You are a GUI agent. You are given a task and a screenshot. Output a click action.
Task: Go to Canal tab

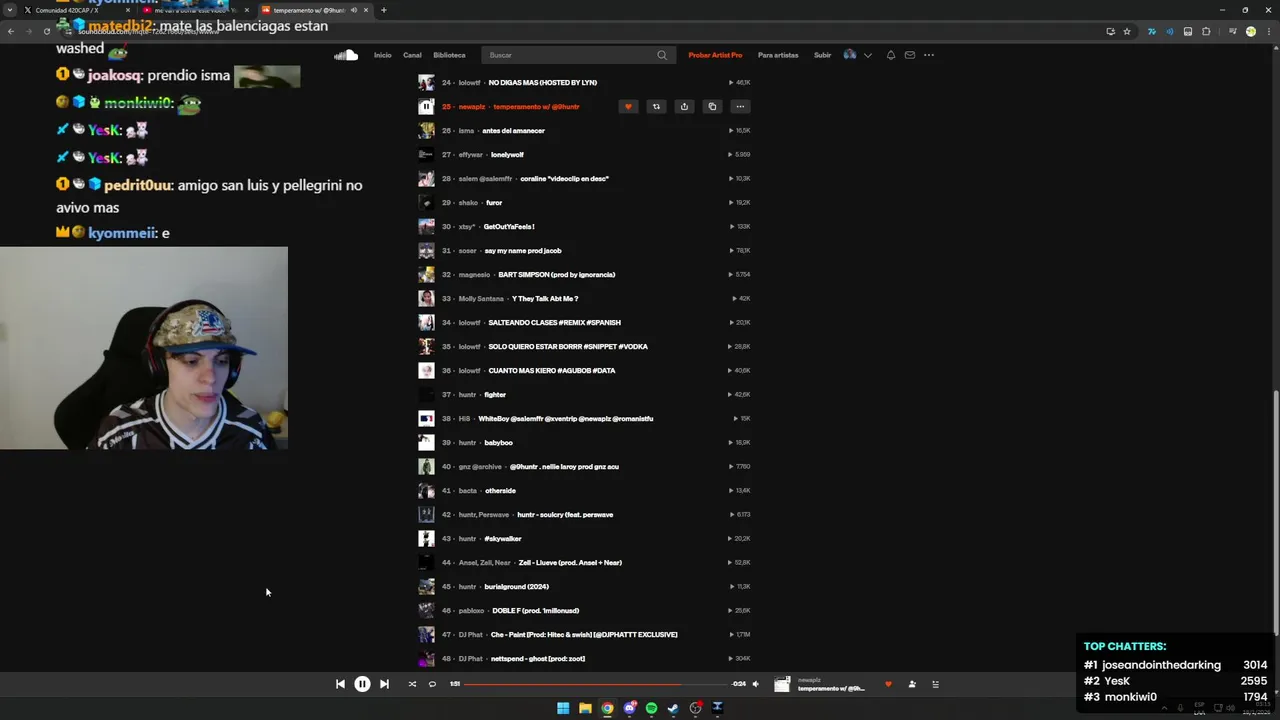412,55
